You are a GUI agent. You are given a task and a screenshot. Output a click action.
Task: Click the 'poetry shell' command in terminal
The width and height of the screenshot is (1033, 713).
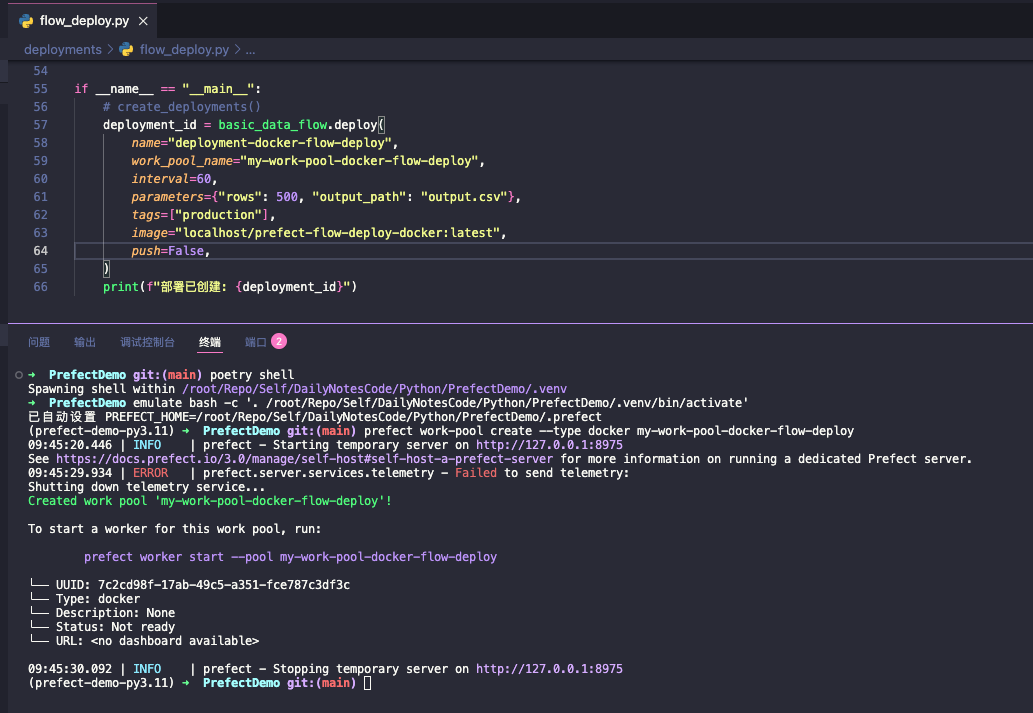[252, 375]
